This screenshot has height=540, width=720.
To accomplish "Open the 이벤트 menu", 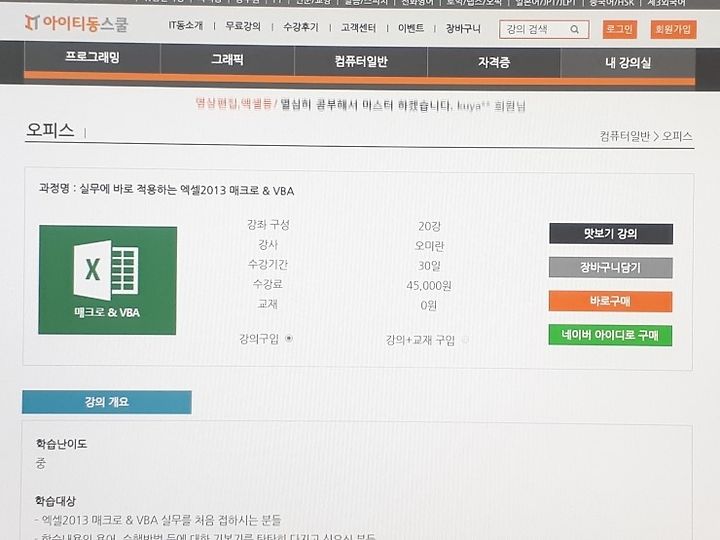I will click(x=411, y=28).
